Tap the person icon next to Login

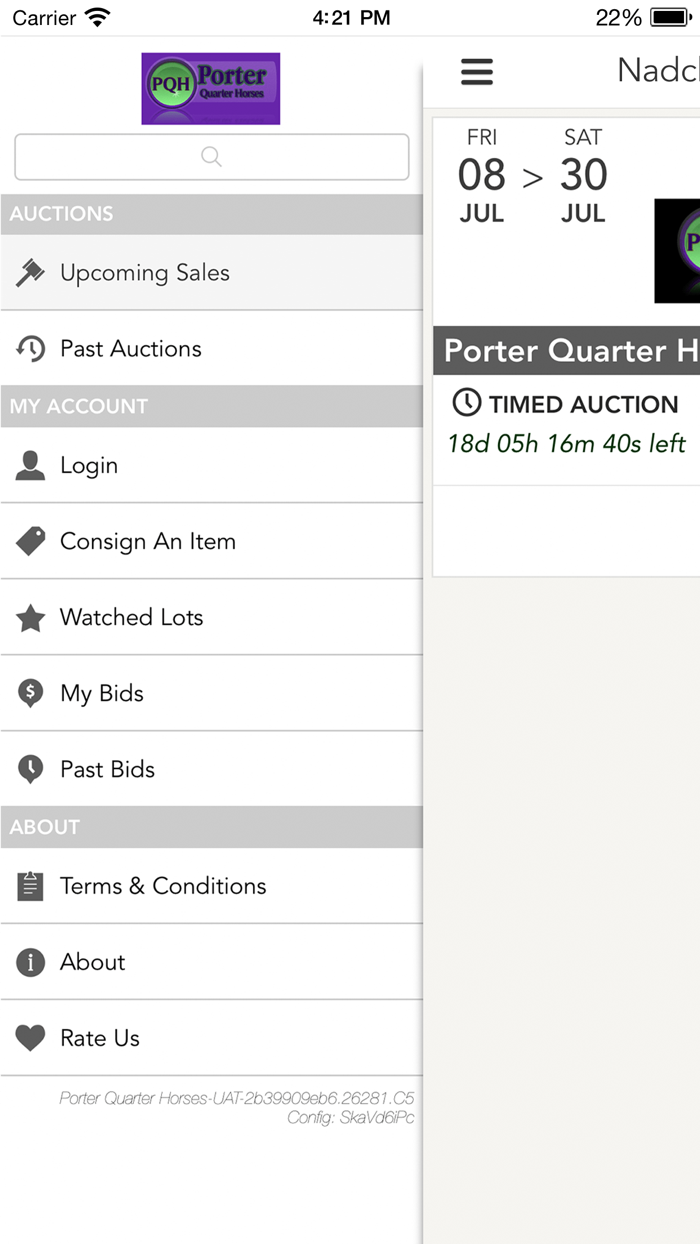30,465
